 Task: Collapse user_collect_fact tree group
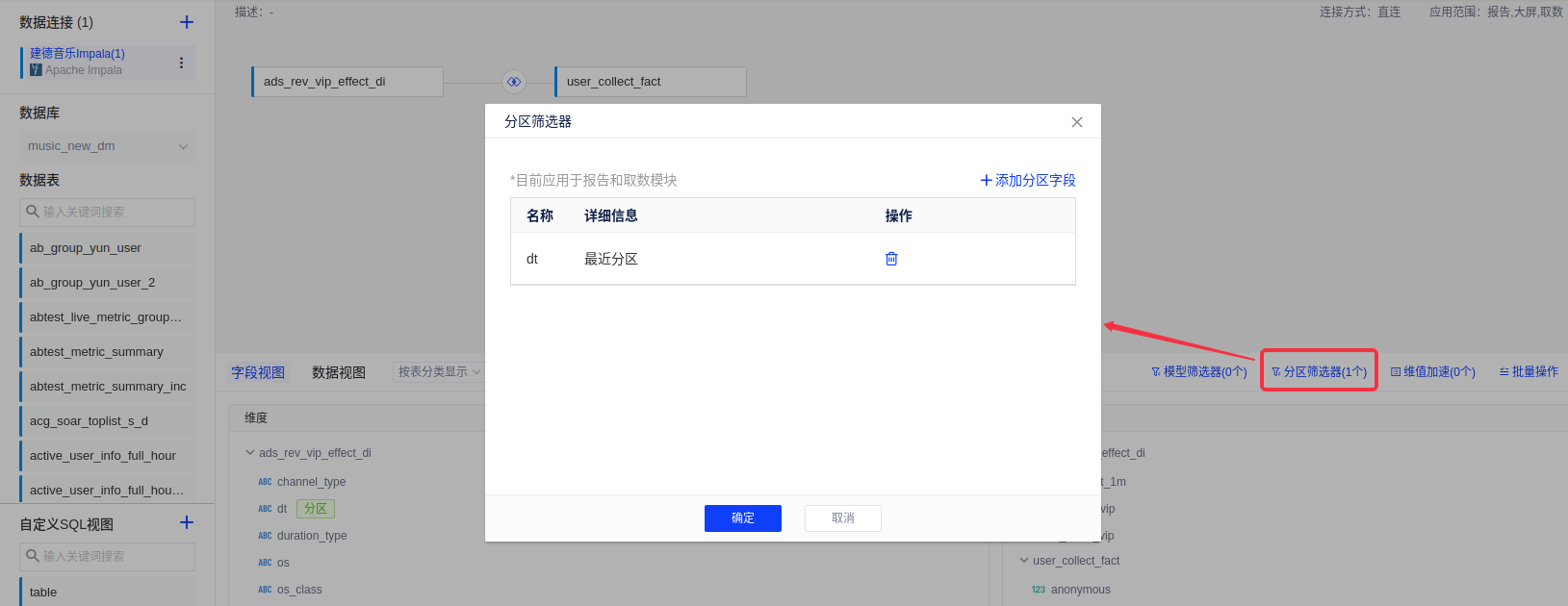pos(1024,561)
